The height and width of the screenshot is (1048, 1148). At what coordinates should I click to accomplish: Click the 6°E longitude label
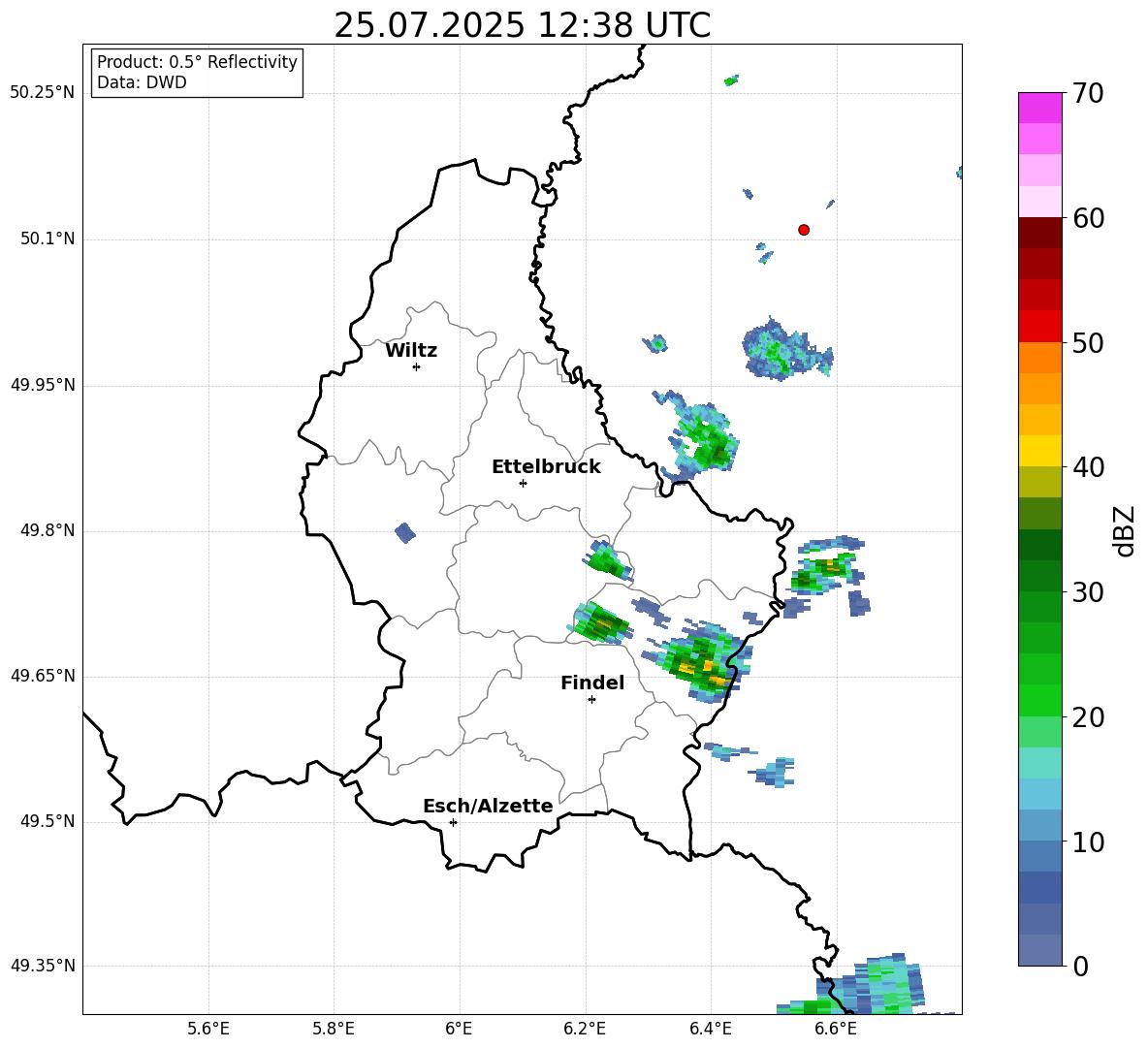tap(459, 1029)
